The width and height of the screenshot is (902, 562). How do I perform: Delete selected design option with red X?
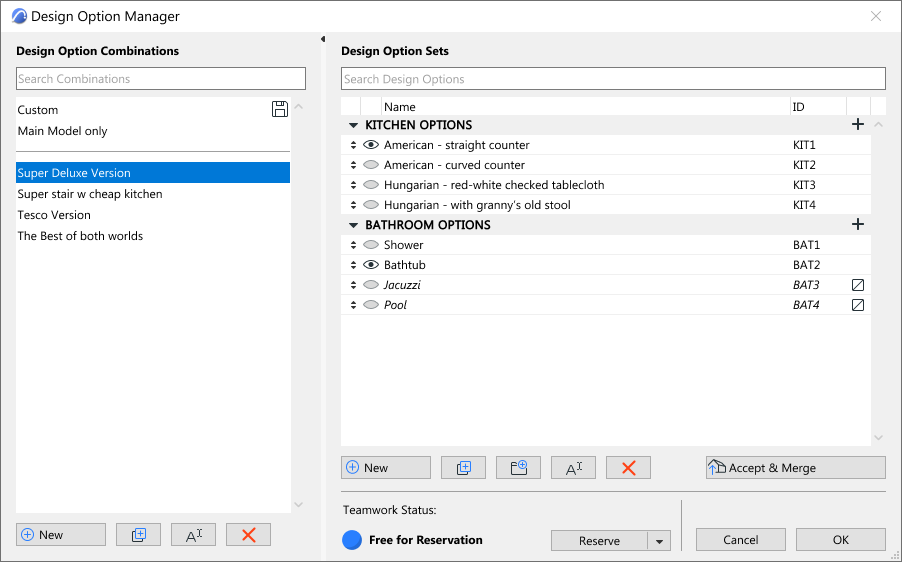tap(628, 467)
